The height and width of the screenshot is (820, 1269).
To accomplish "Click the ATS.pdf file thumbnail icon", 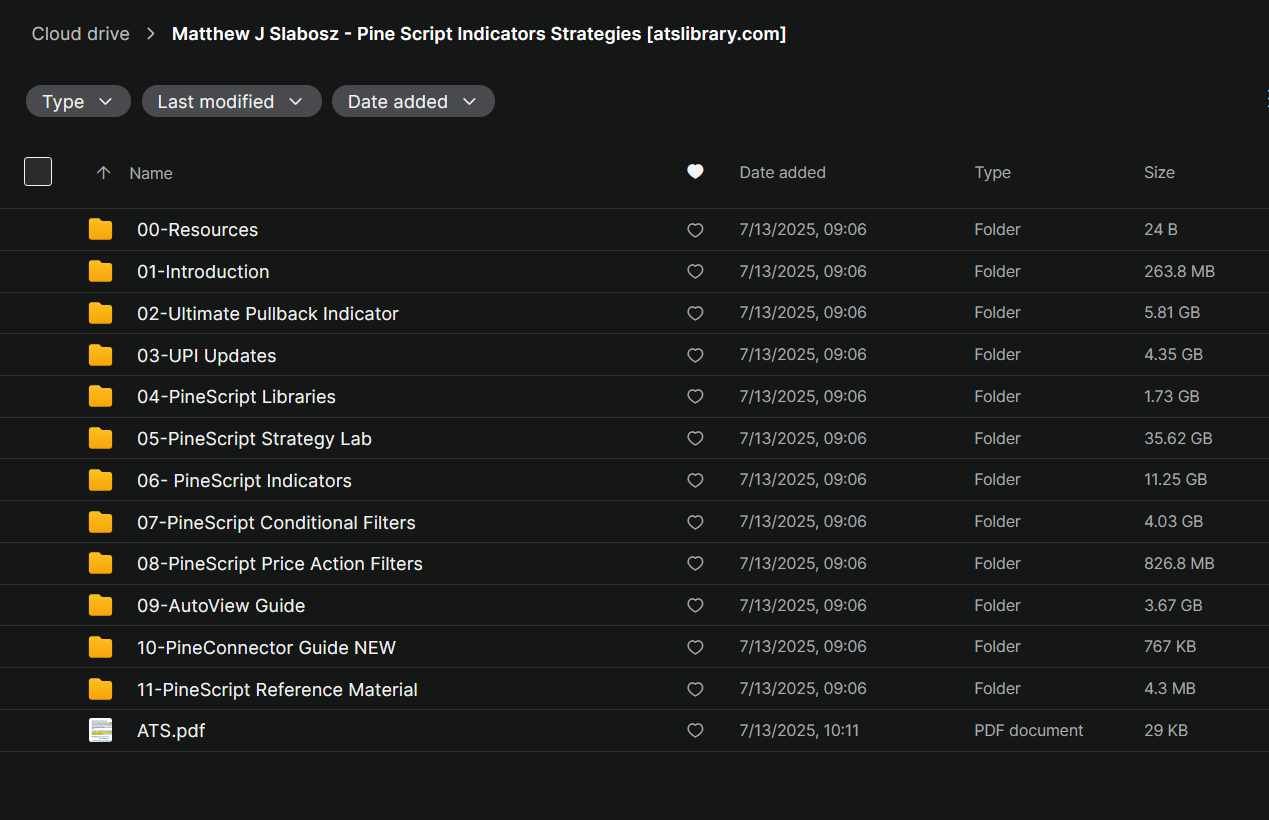I will click(100, 731).
